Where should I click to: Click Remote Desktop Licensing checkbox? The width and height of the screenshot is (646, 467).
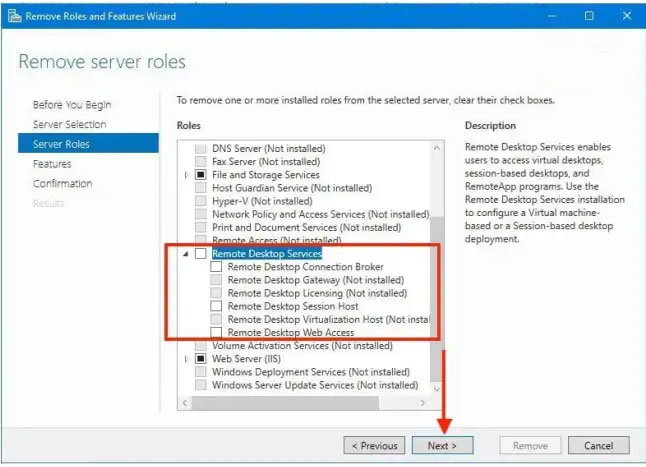(216, 293)
